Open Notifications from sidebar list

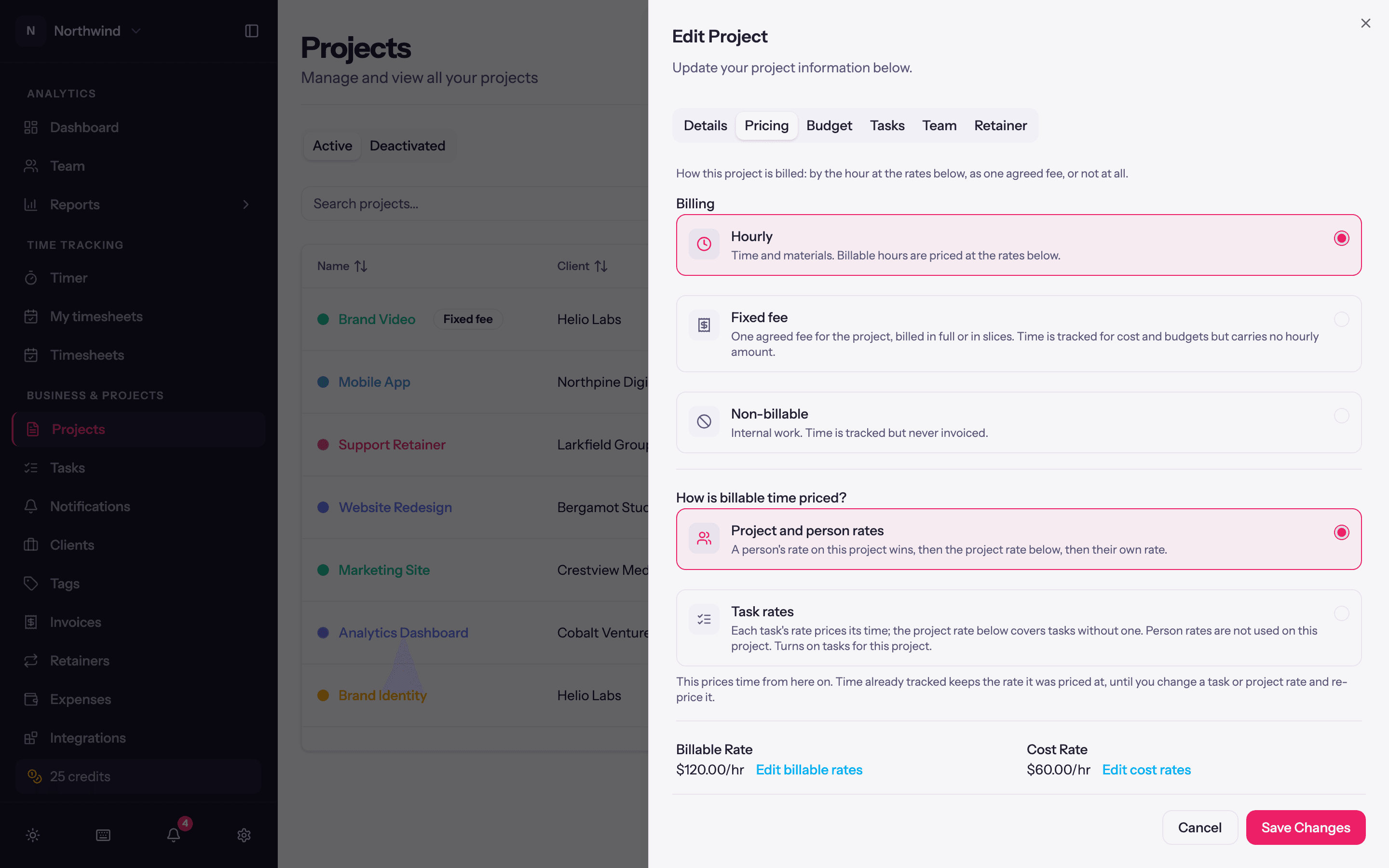[x=138, y=506]
